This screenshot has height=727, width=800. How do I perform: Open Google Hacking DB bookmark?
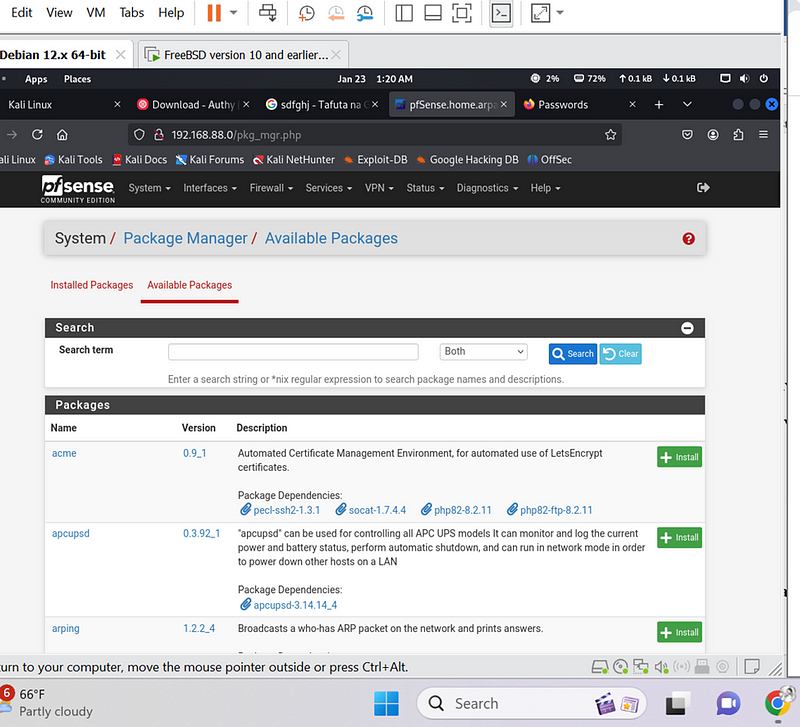[x=467, y=160]
